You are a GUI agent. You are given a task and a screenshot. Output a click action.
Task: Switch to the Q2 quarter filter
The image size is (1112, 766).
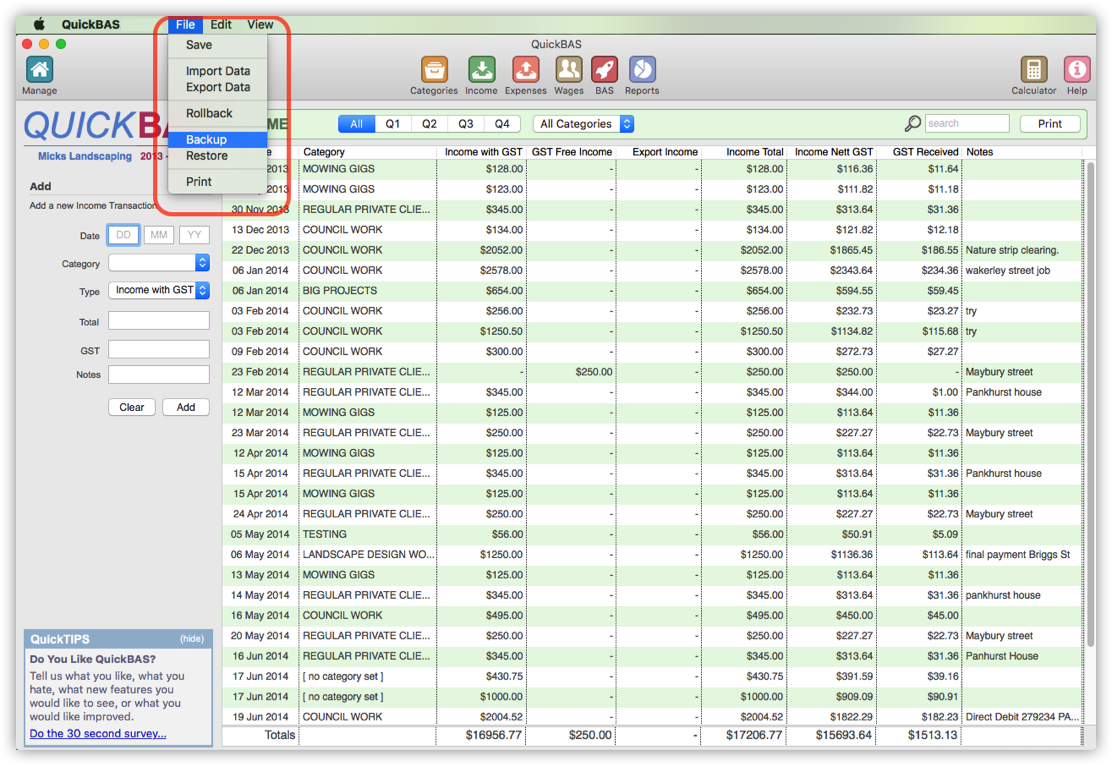click(429, 124)
